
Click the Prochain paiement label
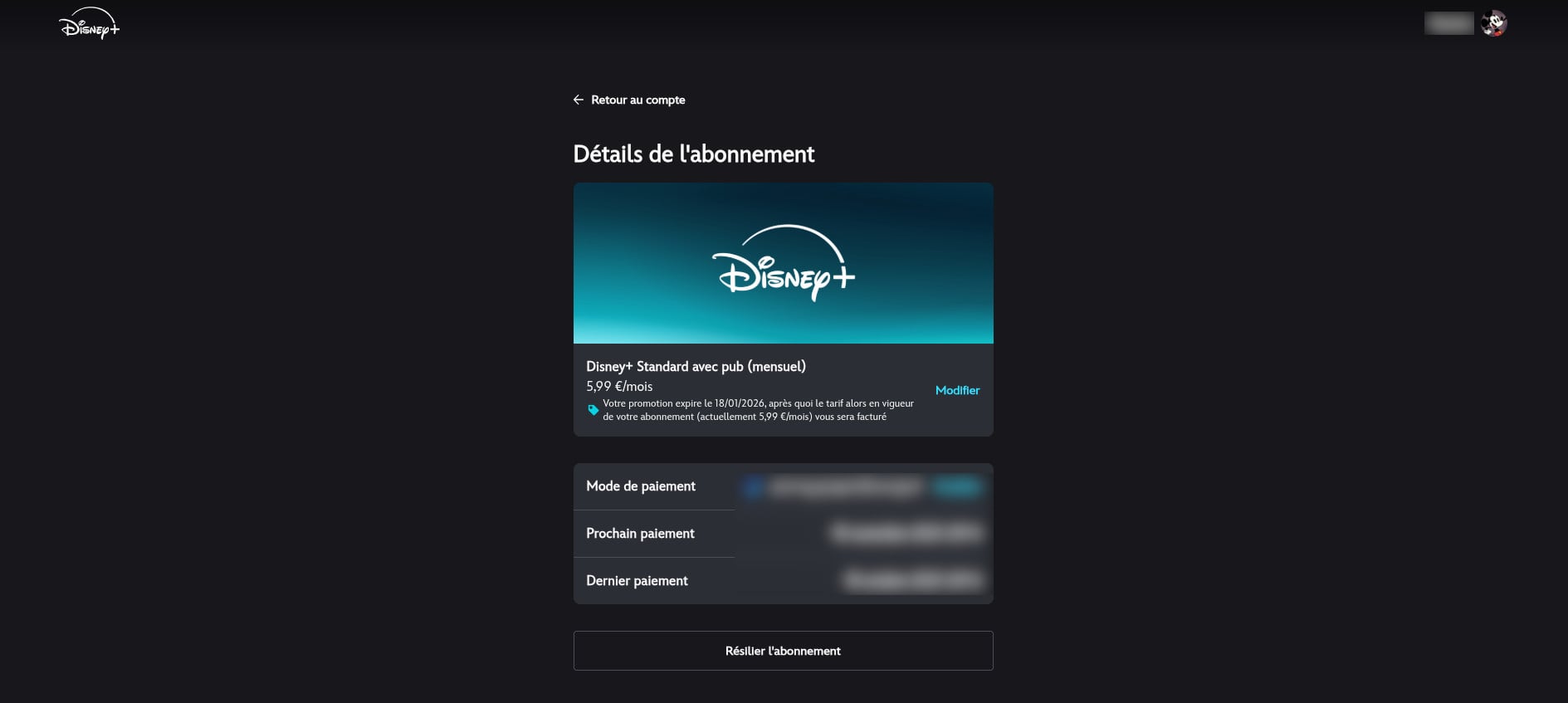[640, 534]
